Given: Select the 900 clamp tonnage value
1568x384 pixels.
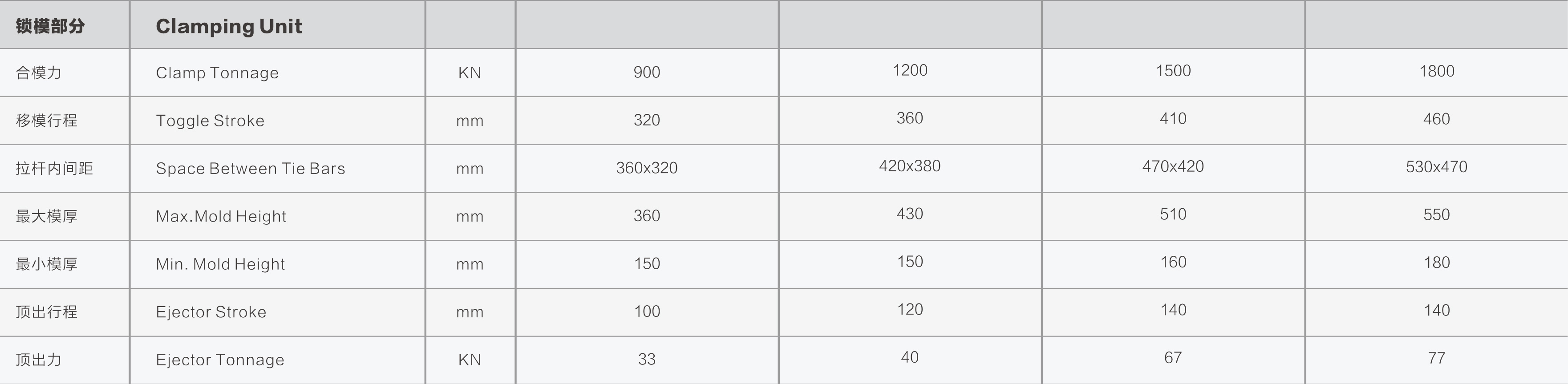Looking at the screenshot, I should pos(646,73).
